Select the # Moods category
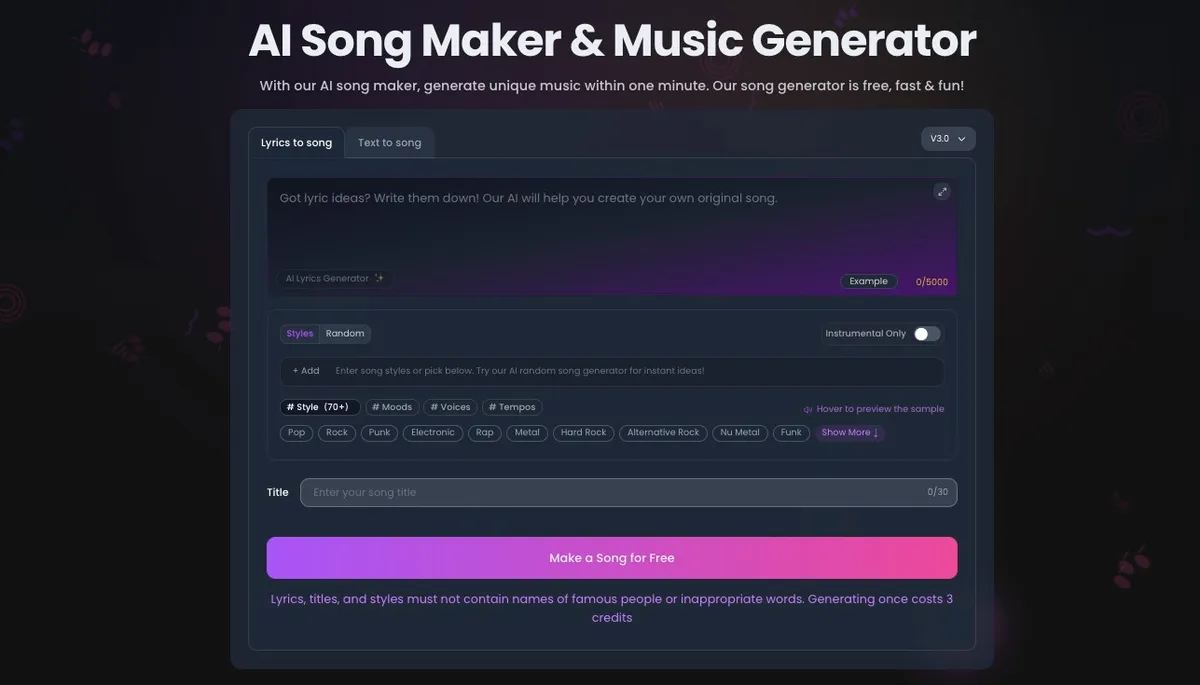This screenshot has width=1200, height=685. 392,407
